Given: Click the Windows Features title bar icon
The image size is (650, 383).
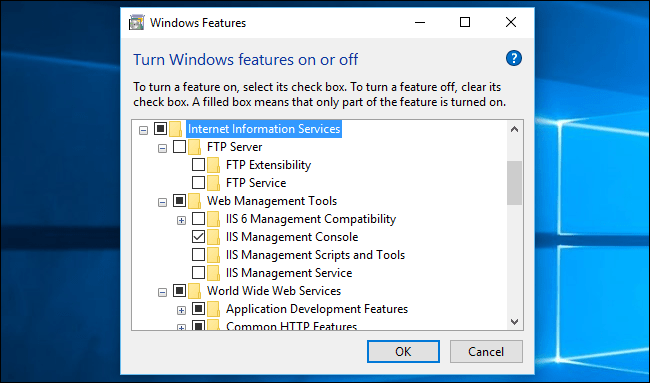Looking at the screenshot, I should [136, 22].
